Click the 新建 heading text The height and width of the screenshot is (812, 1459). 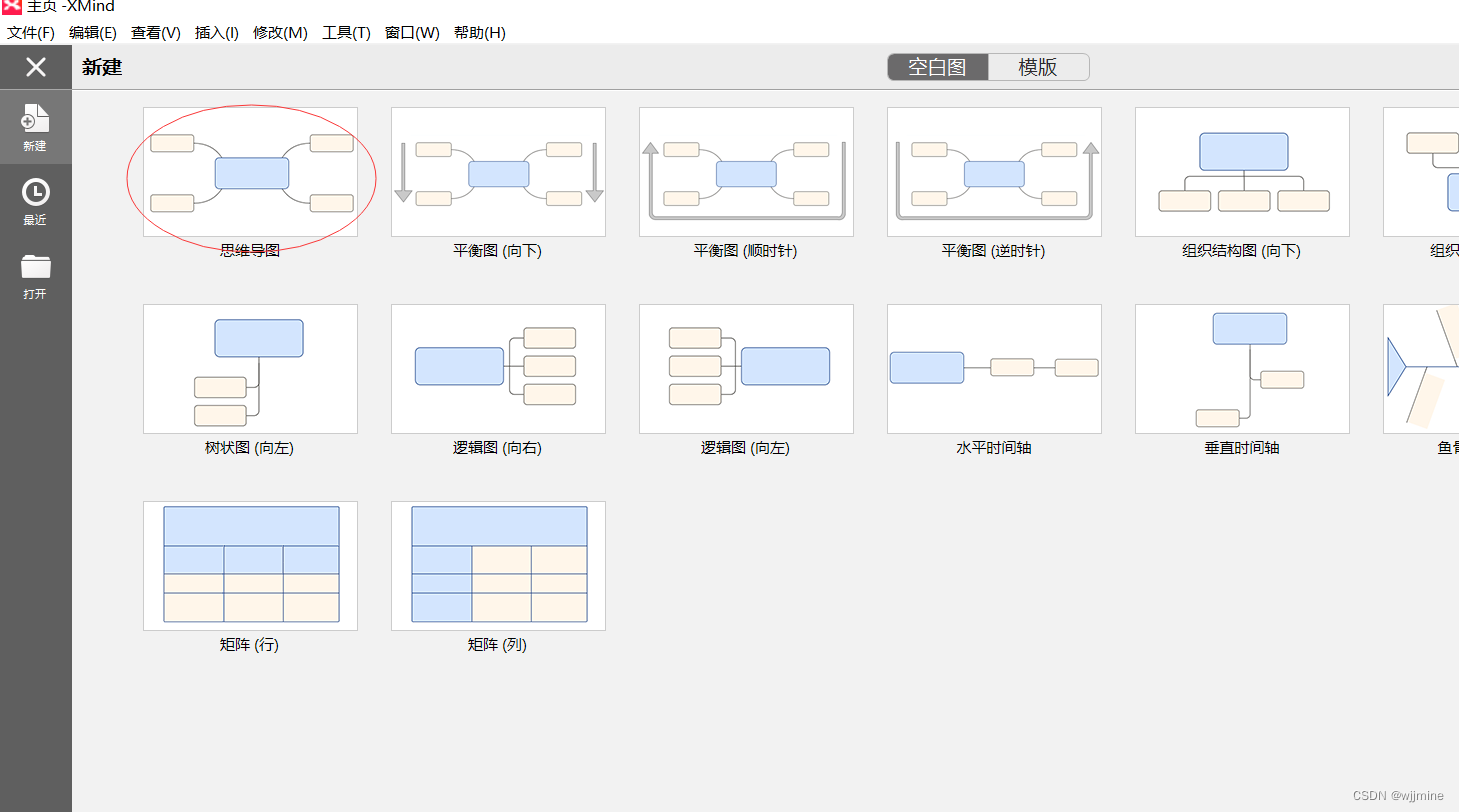102,68
